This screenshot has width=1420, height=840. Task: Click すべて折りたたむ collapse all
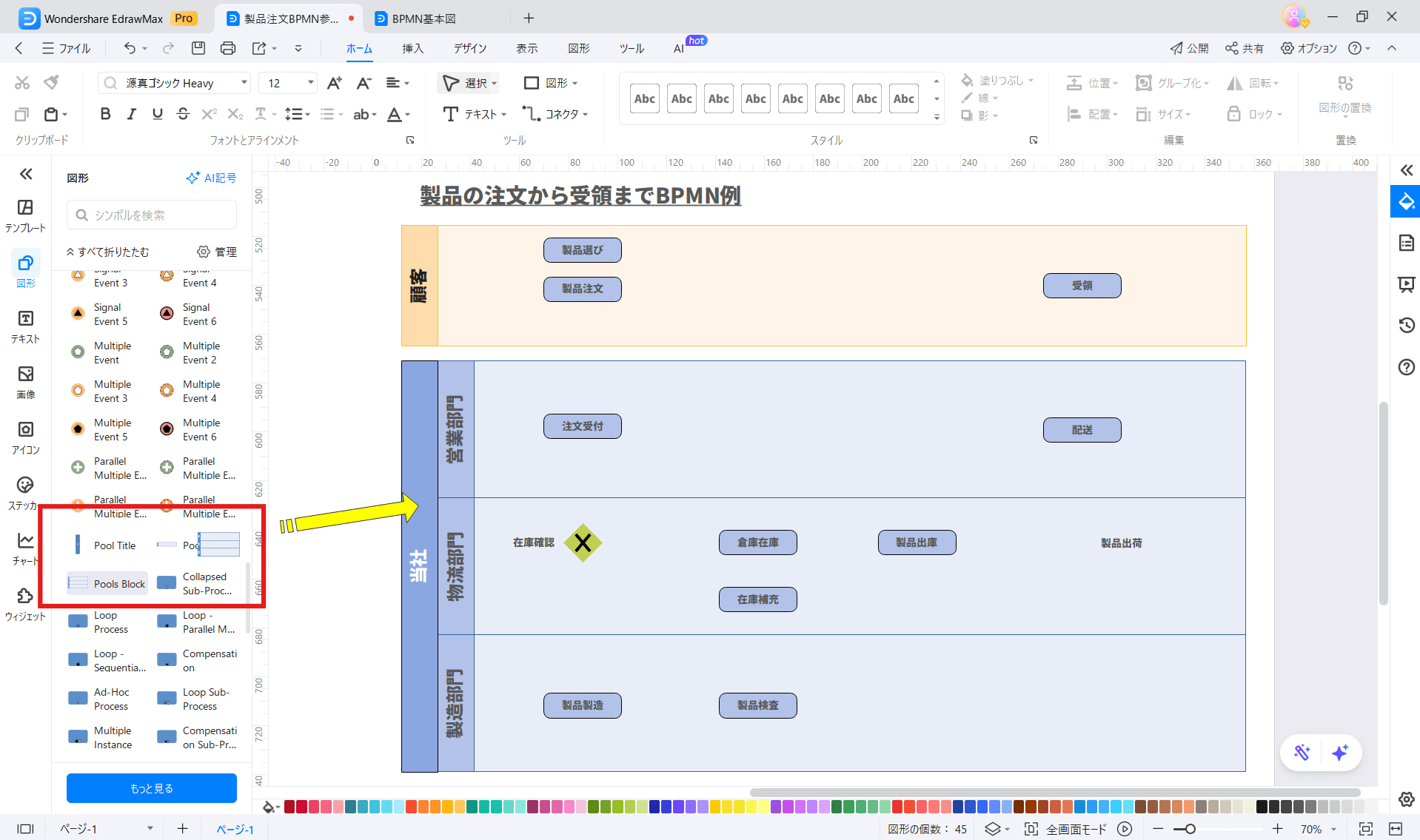pyautogui.click(x=108, y=252)
